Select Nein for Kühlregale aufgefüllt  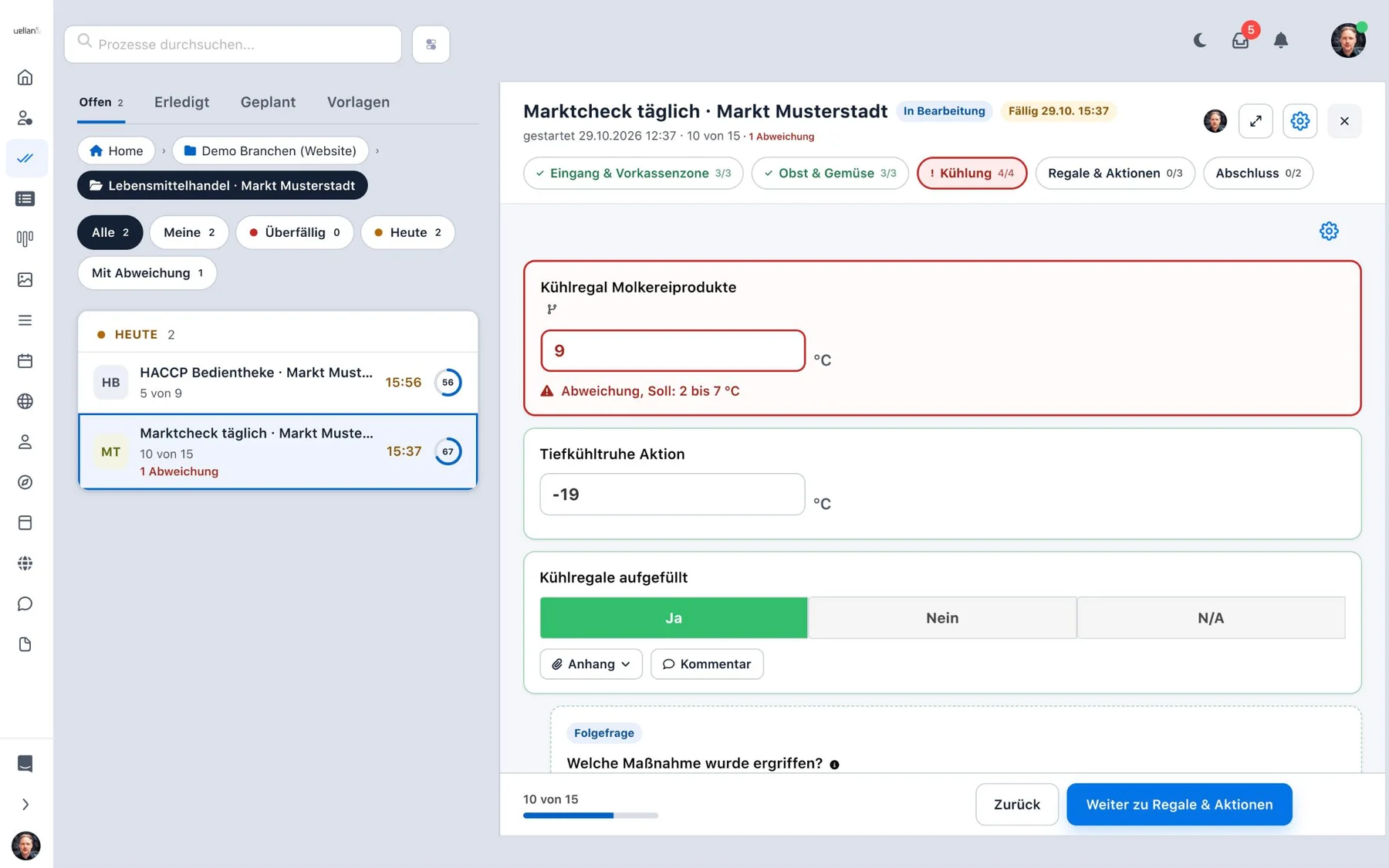click(942, 618)
